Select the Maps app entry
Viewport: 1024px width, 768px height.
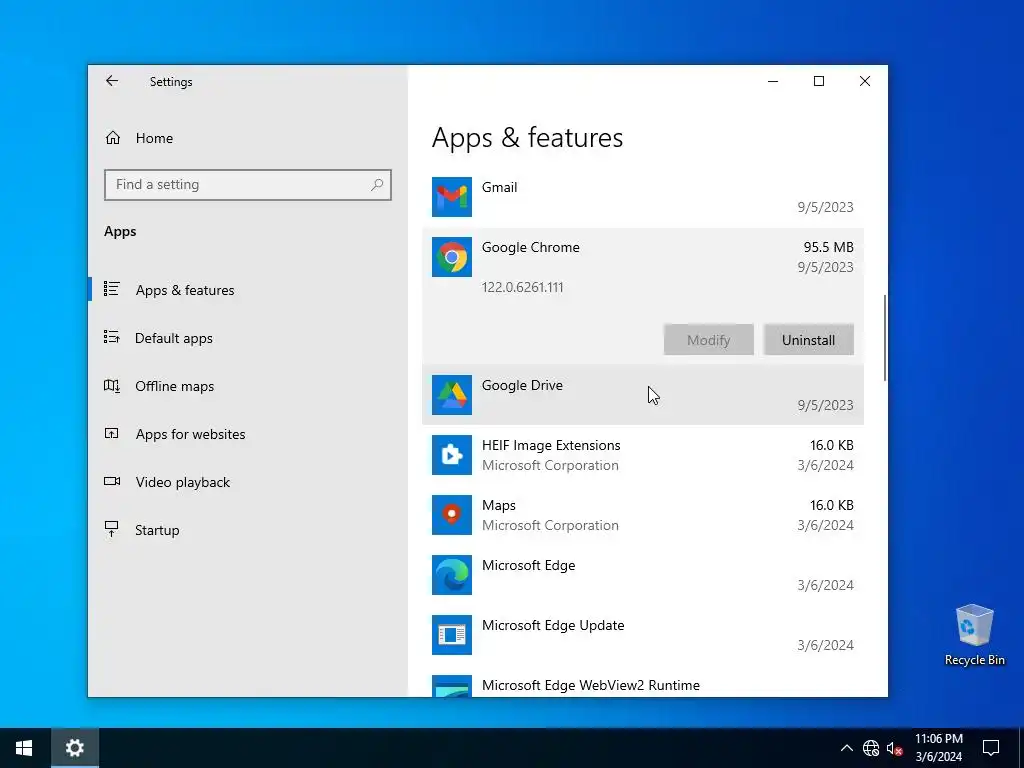coord(643,515)
